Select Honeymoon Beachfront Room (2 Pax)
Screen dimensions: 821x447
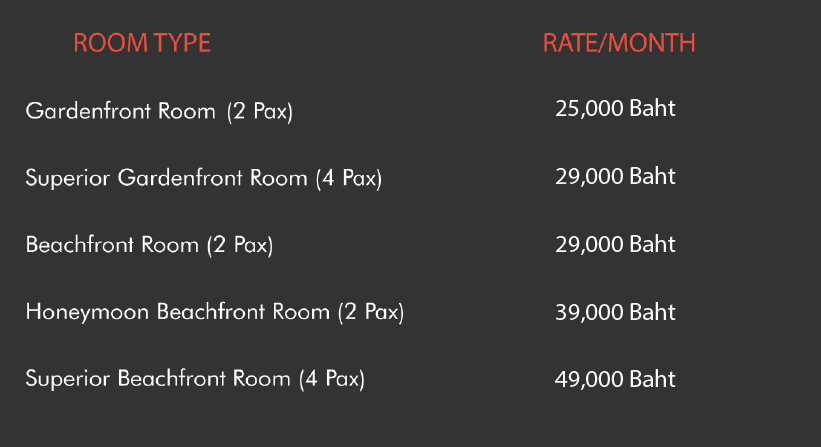215,312
